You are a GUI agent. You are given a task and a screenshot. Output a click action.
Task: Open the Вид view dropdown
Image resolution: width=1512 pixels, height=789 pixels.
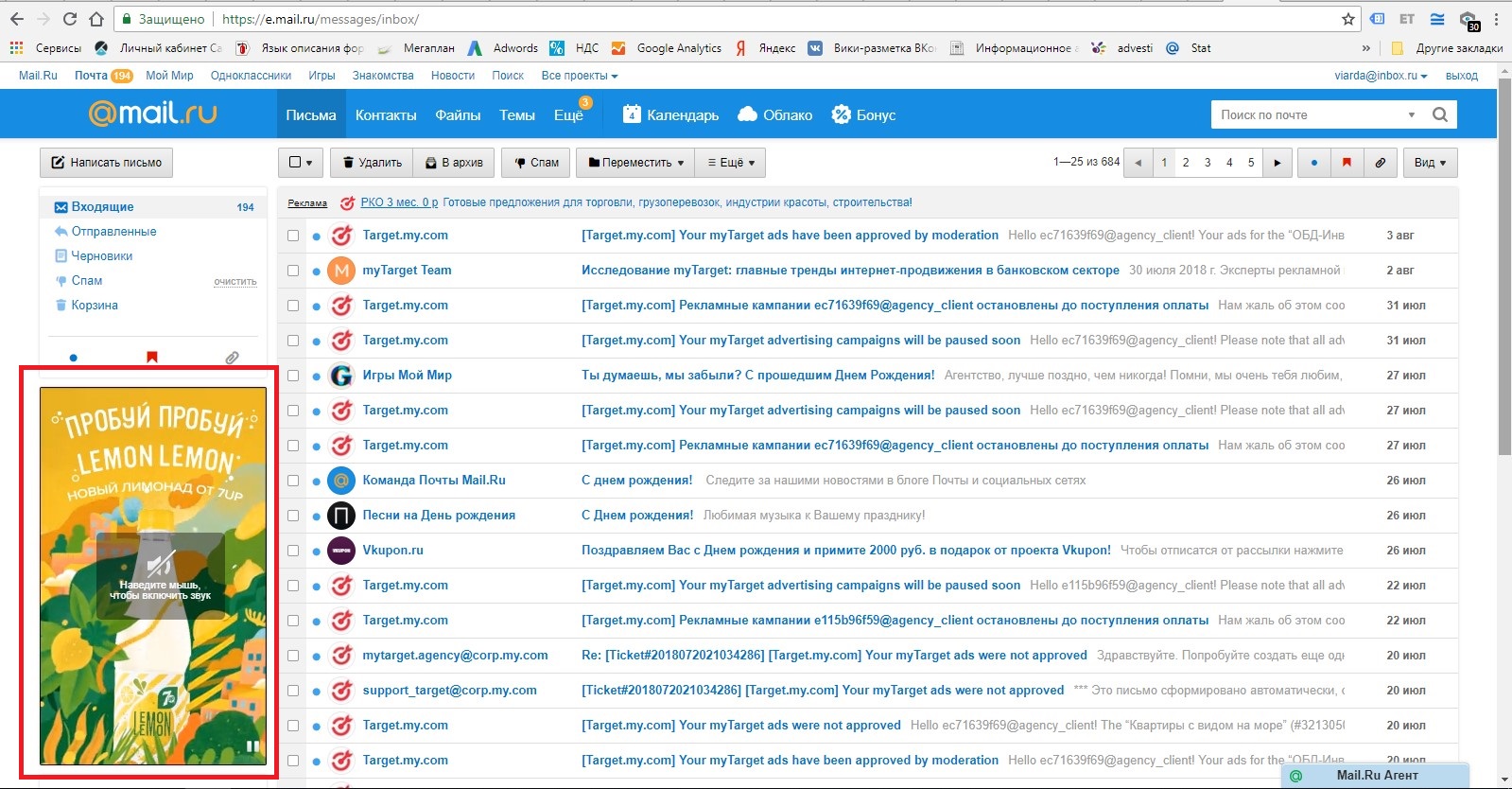(x=1430, y=163)
